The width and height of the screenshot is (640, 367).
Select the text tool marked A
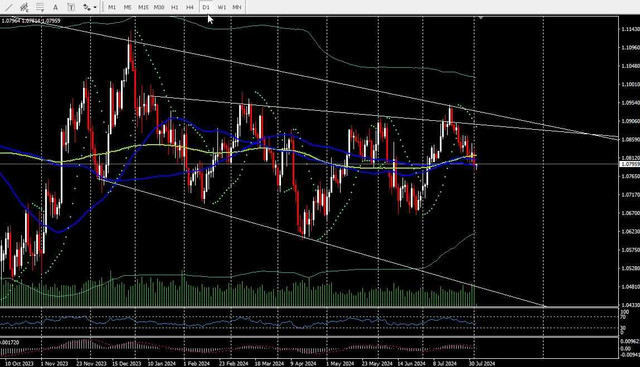(56, 7)
